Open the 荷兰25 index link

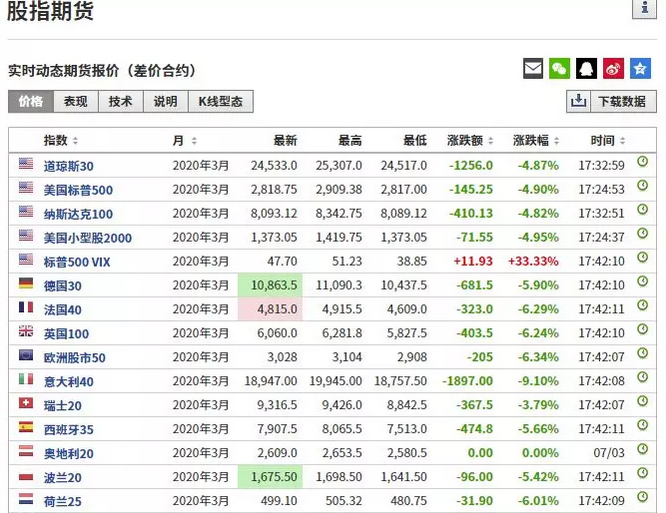(x=63, y=502)
